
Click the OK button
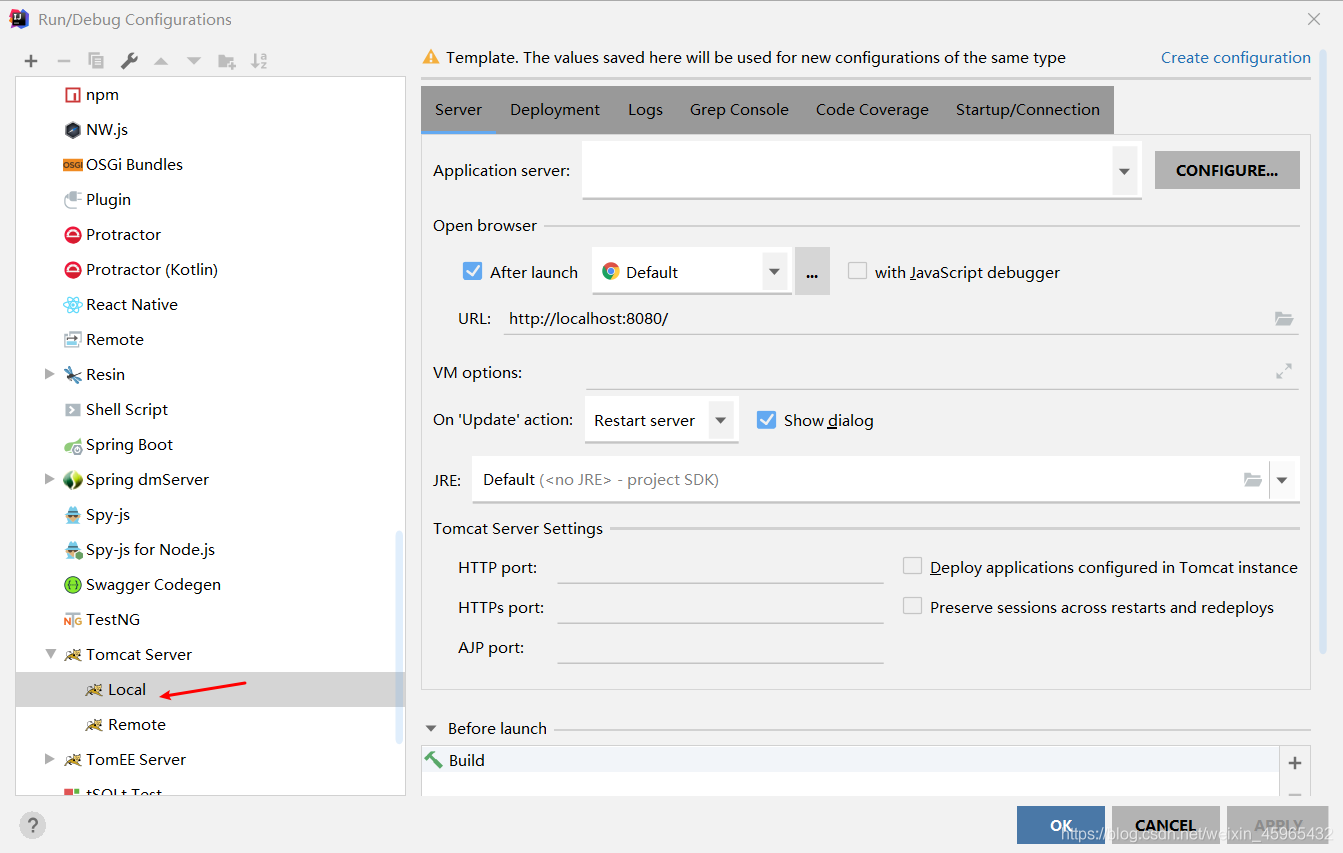tap(1061, 825)
